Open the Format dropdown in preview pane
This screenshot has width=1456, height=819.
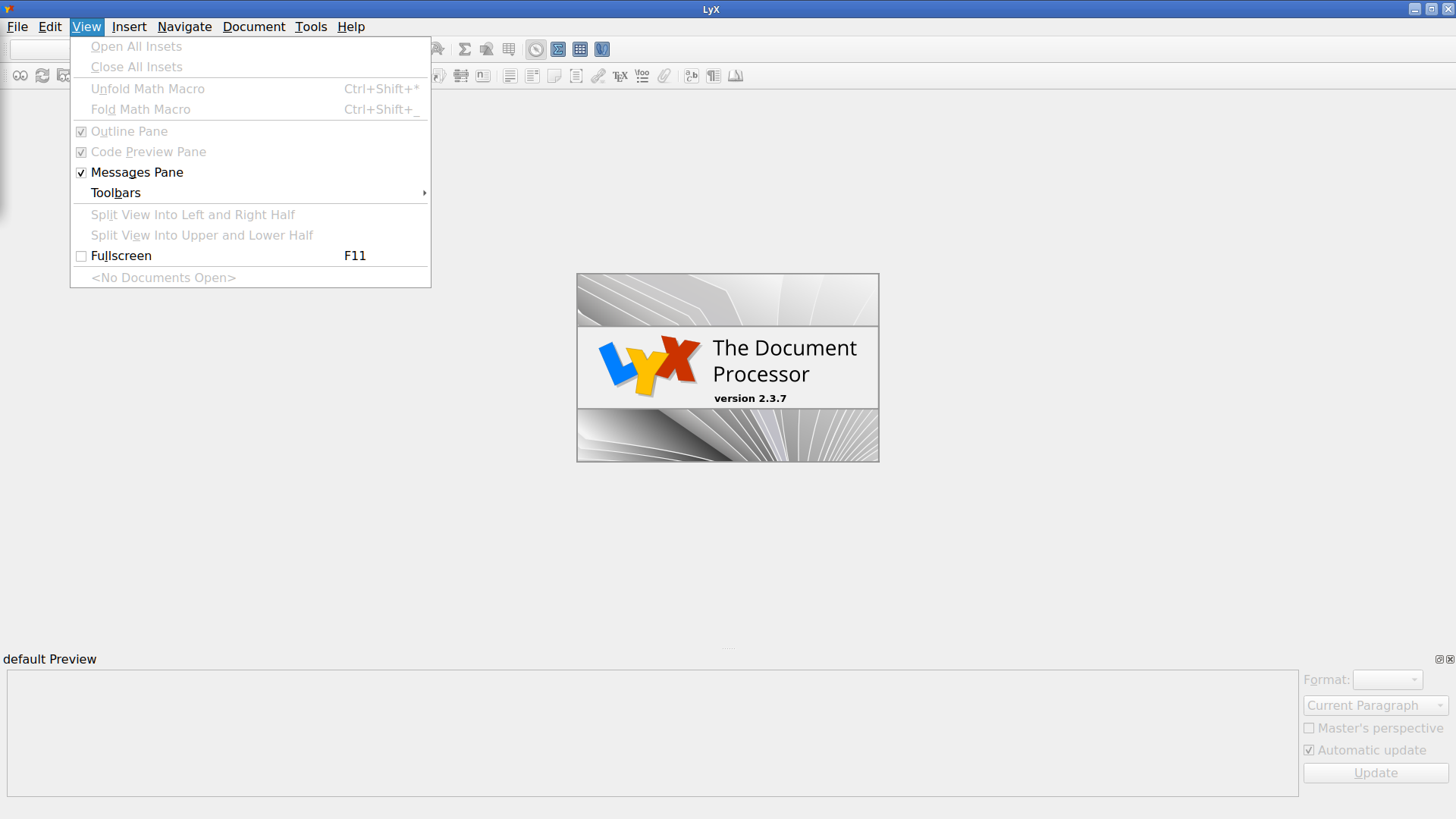click(x=1388, y=680)
